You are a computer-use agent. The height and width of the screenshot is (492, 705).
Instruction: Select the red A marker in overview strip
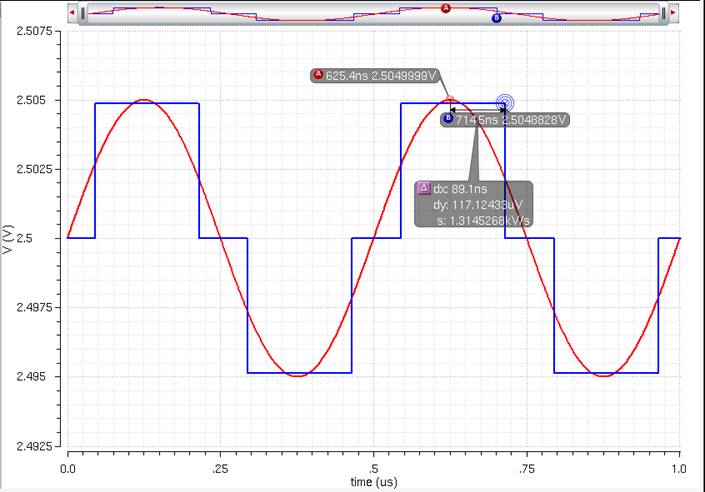[446, 8]
